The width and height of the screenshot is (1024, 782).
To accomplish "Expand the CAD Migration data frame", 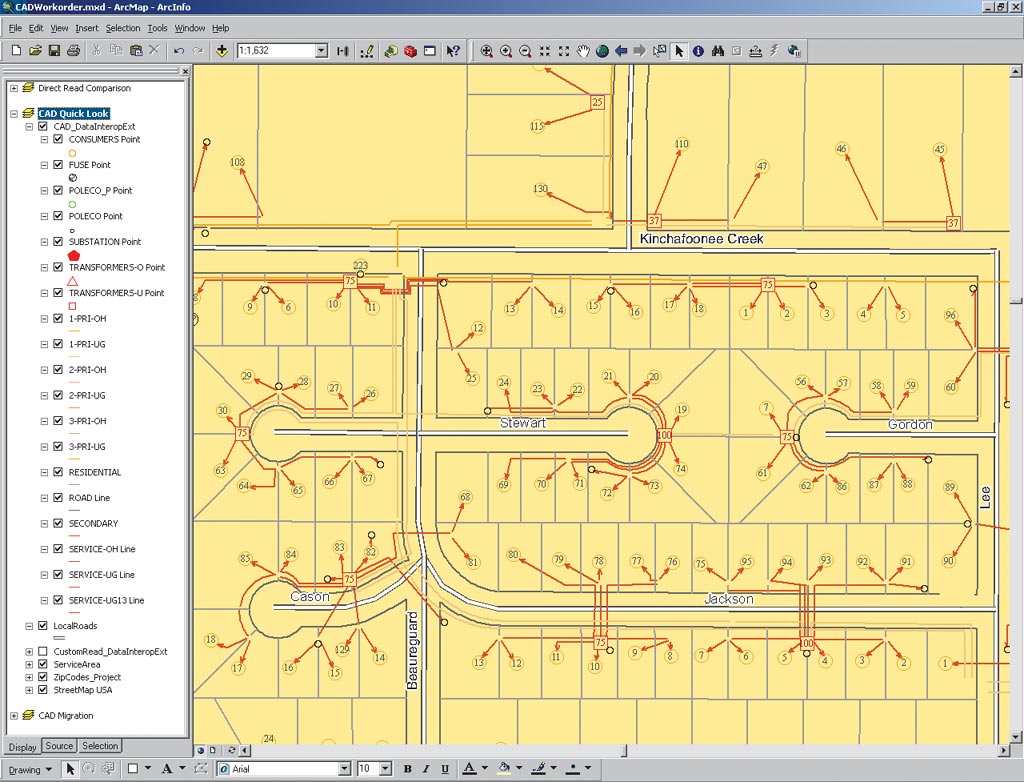I will [x=14, y=716].
